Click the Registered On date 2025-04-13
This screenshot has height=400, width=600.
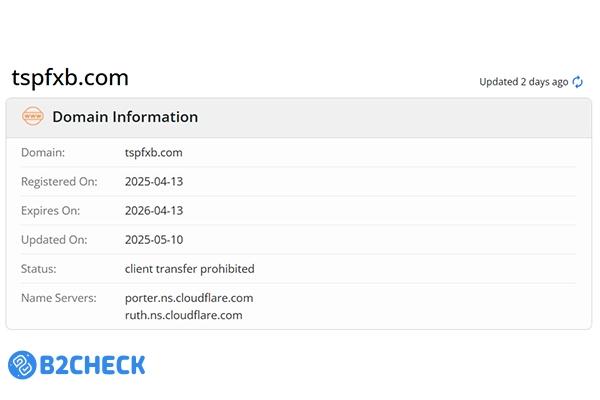pos(154,182)
